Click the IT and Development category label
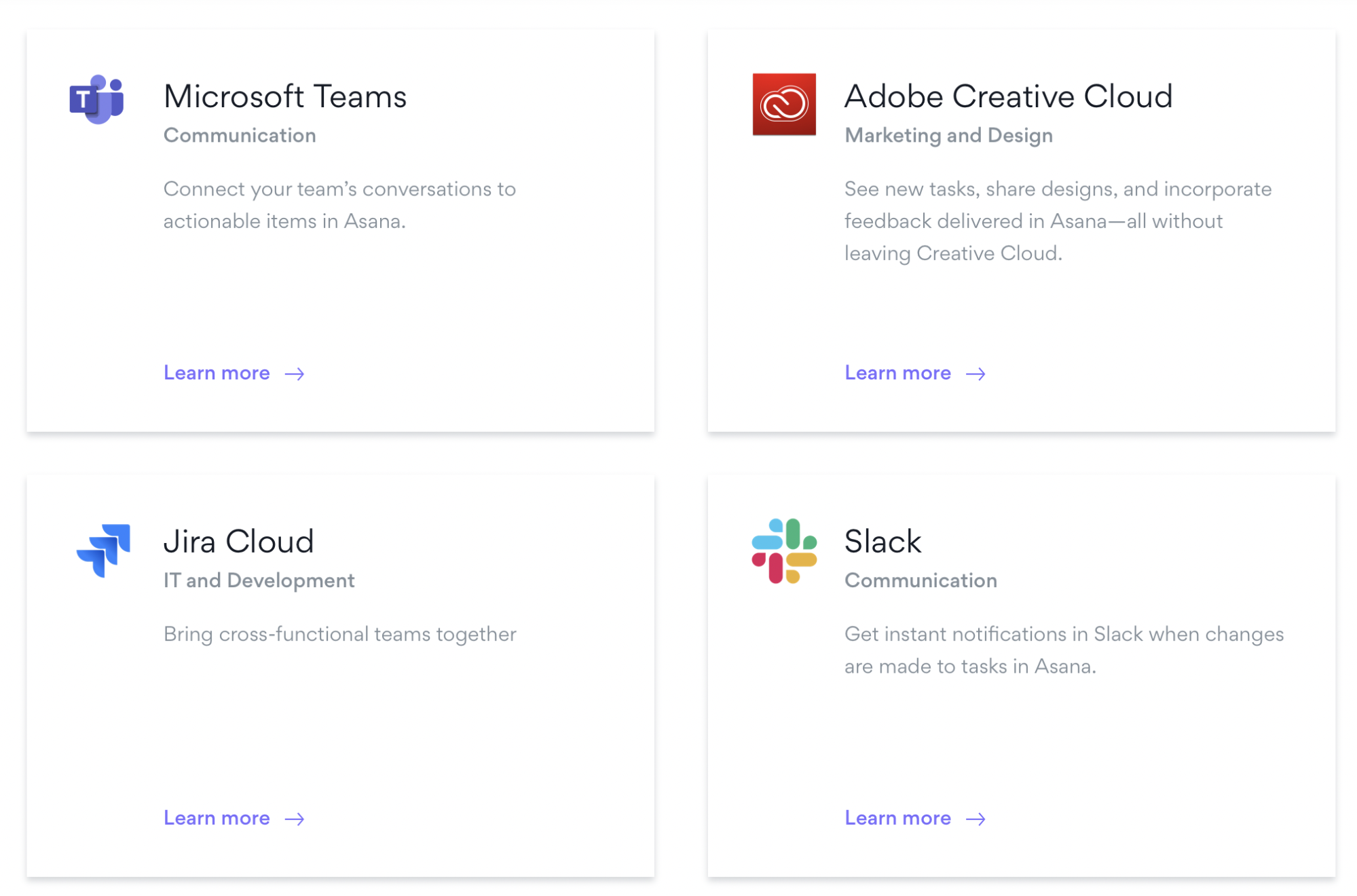The width and height of the screenshot is (1357, 896). click(x=259, y=580)
